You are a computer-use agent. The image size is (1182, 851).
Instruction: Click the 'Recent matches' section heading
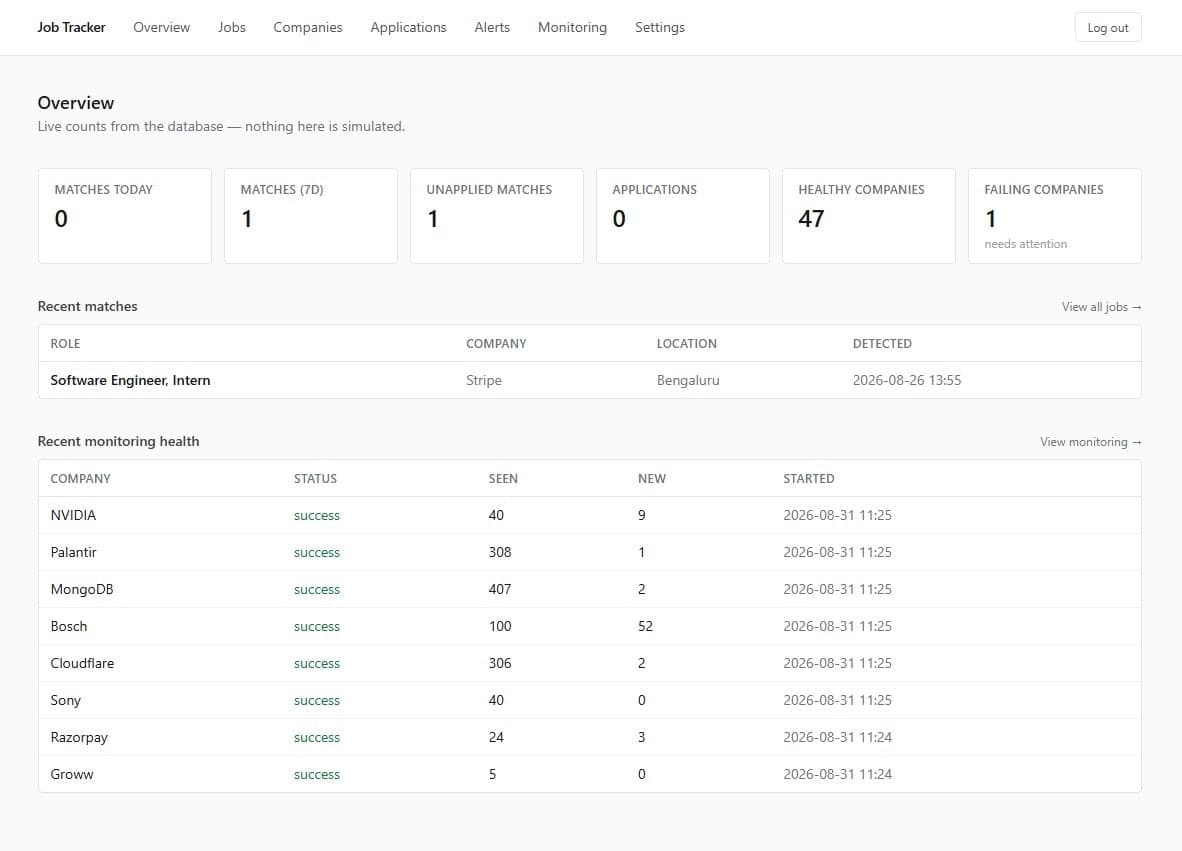(87, 306)
